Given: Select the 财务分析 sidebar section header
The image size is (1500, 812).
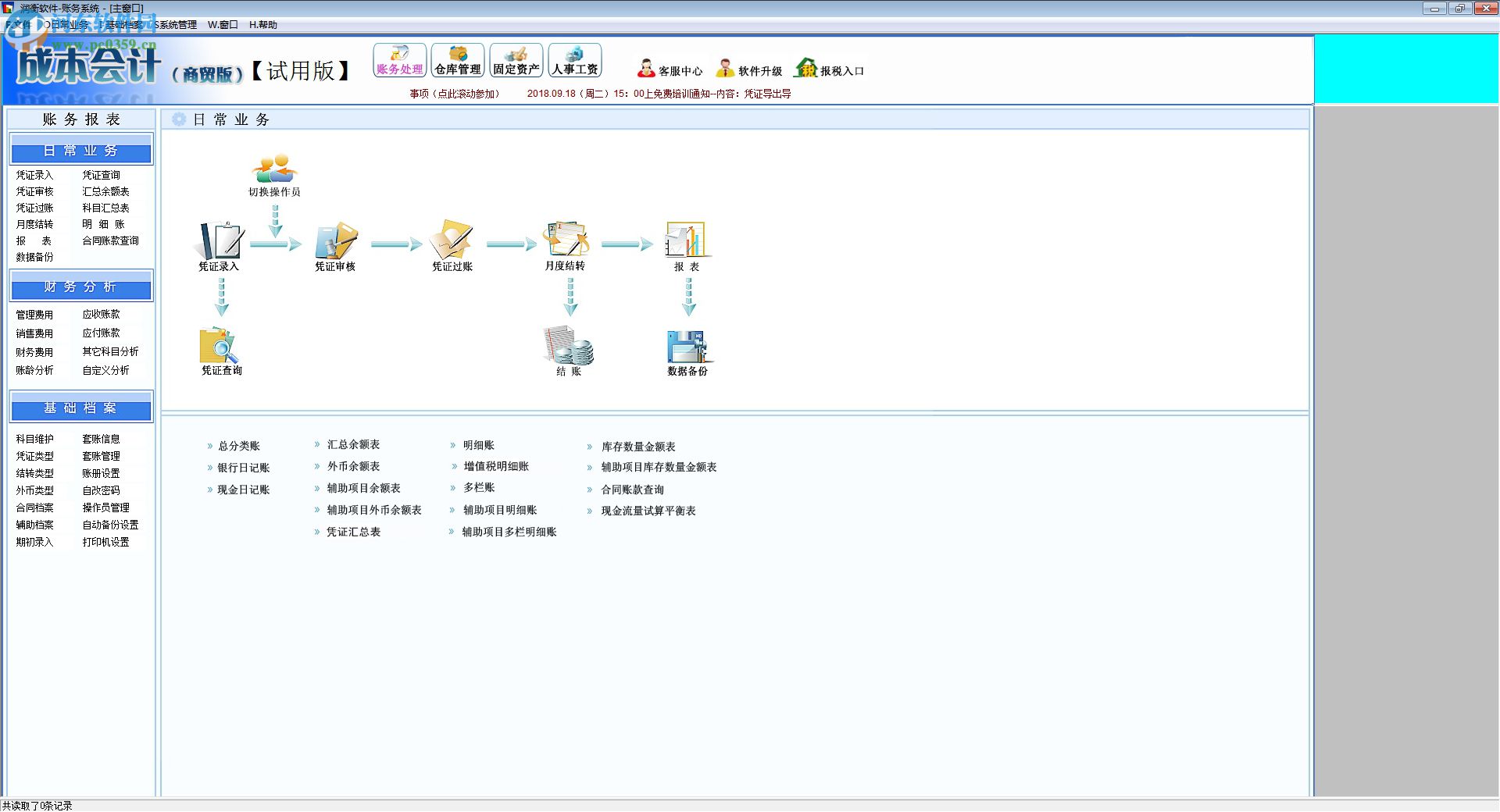Looking at the screenshot, I should coord(81,287).
